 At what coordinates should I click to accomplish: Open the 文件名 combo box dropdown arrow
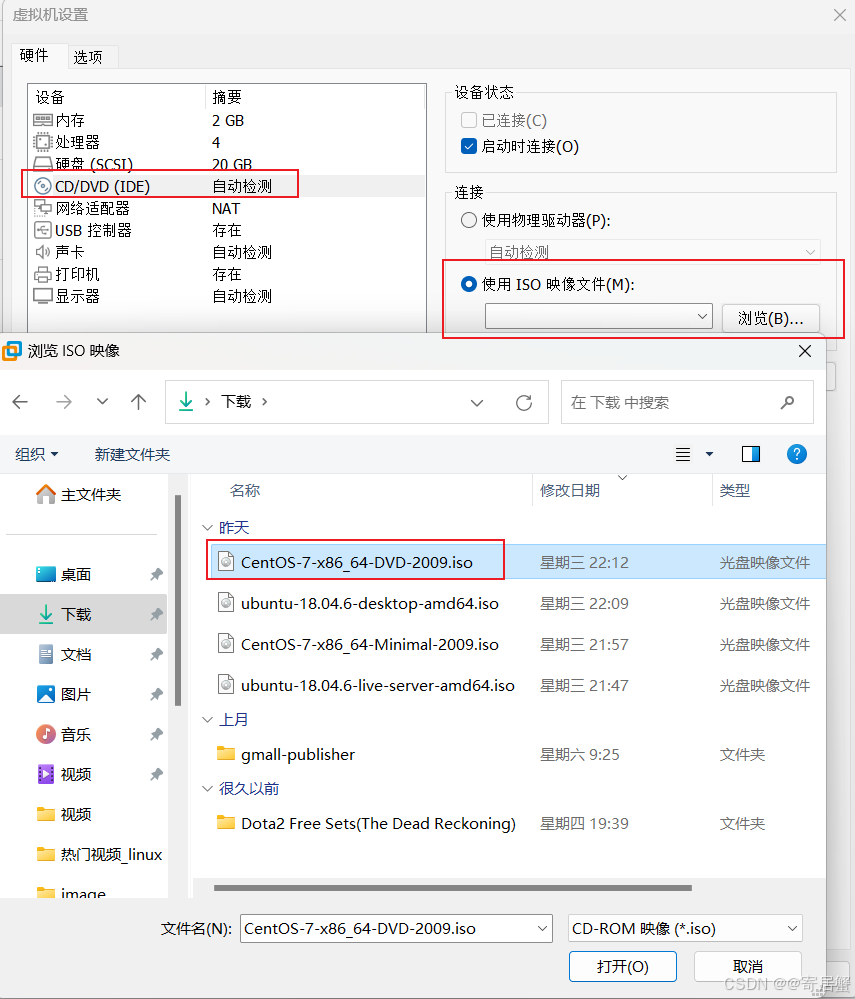pyautogui.click(x=542, y=928)
